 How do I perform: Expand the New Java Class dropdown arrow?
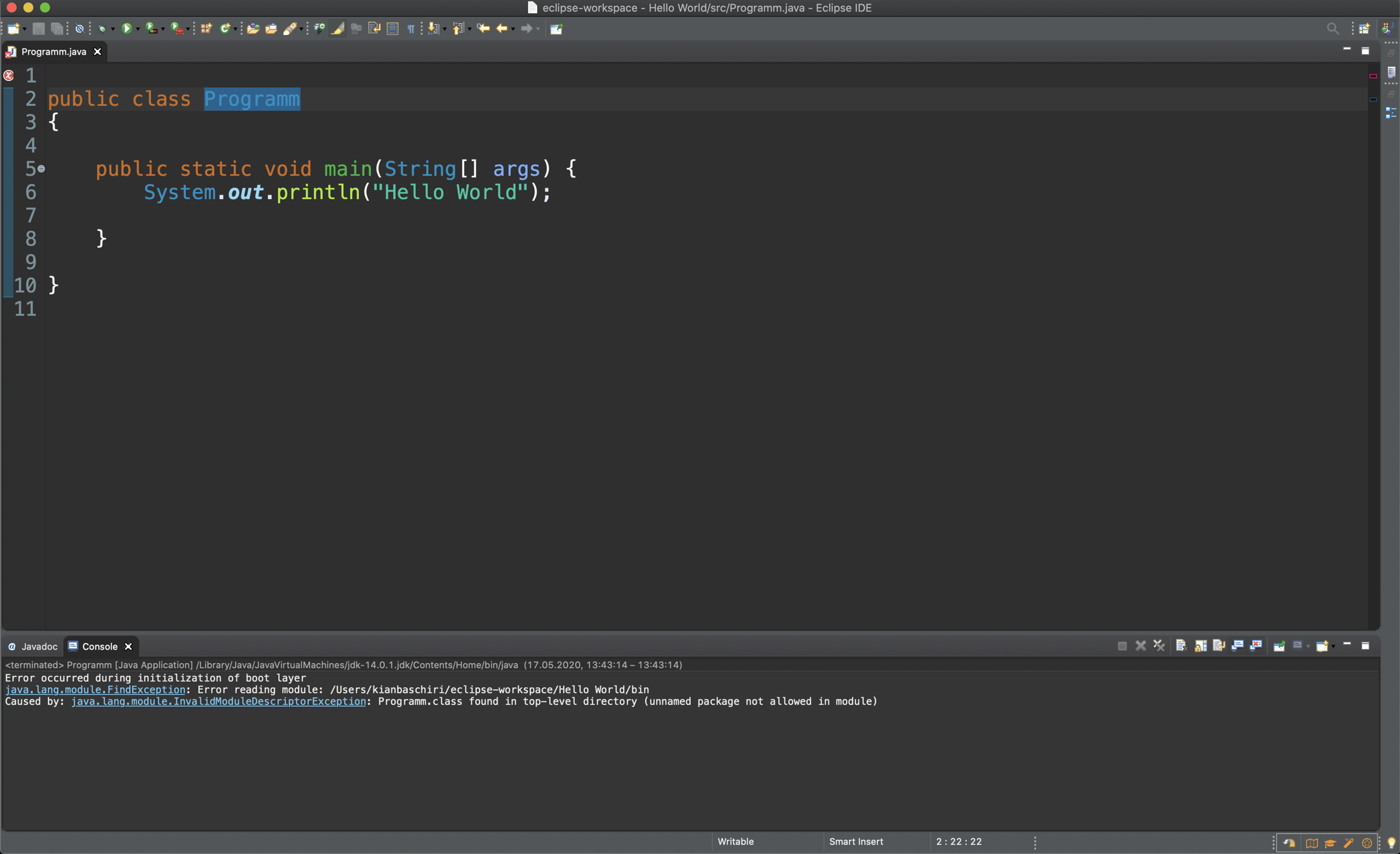pyautogui.click(x=235, y=29)
